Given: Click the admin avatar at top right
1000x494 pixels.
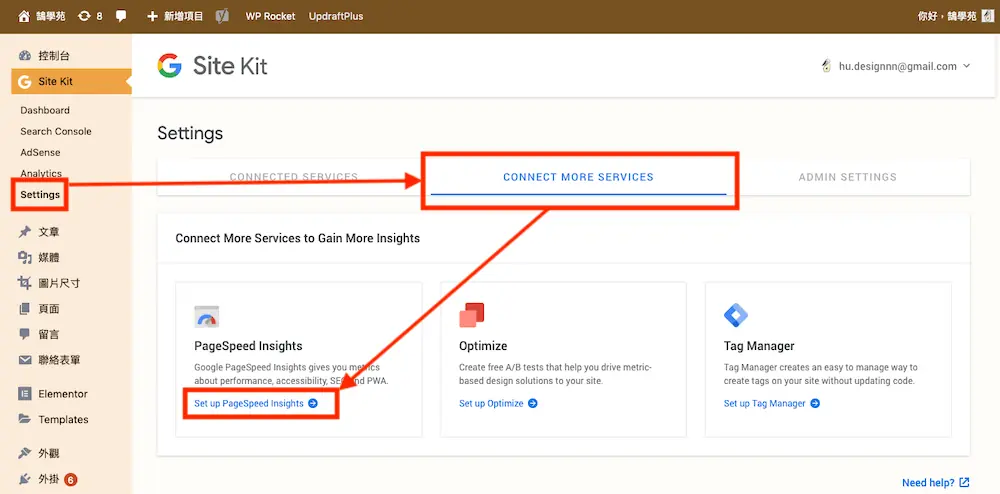Looking at the screenshot, I should [x=987, y=17].
